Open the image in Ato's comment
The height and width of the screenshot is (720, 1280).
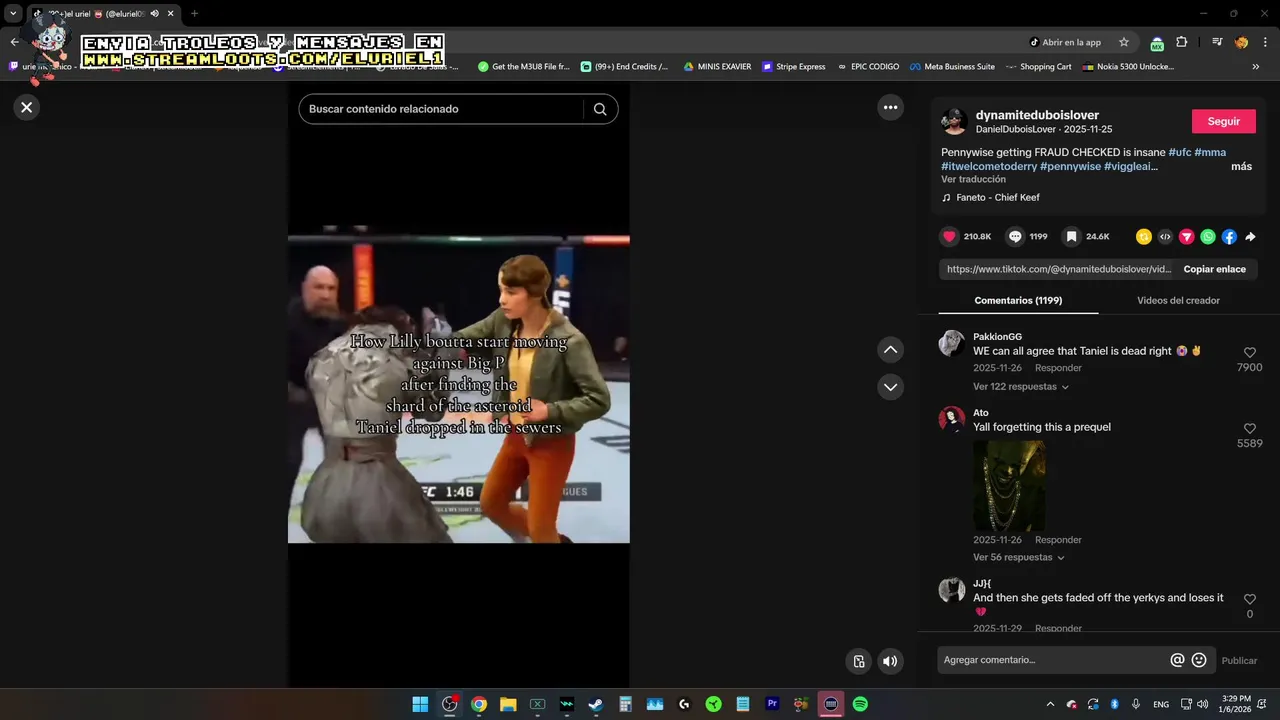(1009, 485)
